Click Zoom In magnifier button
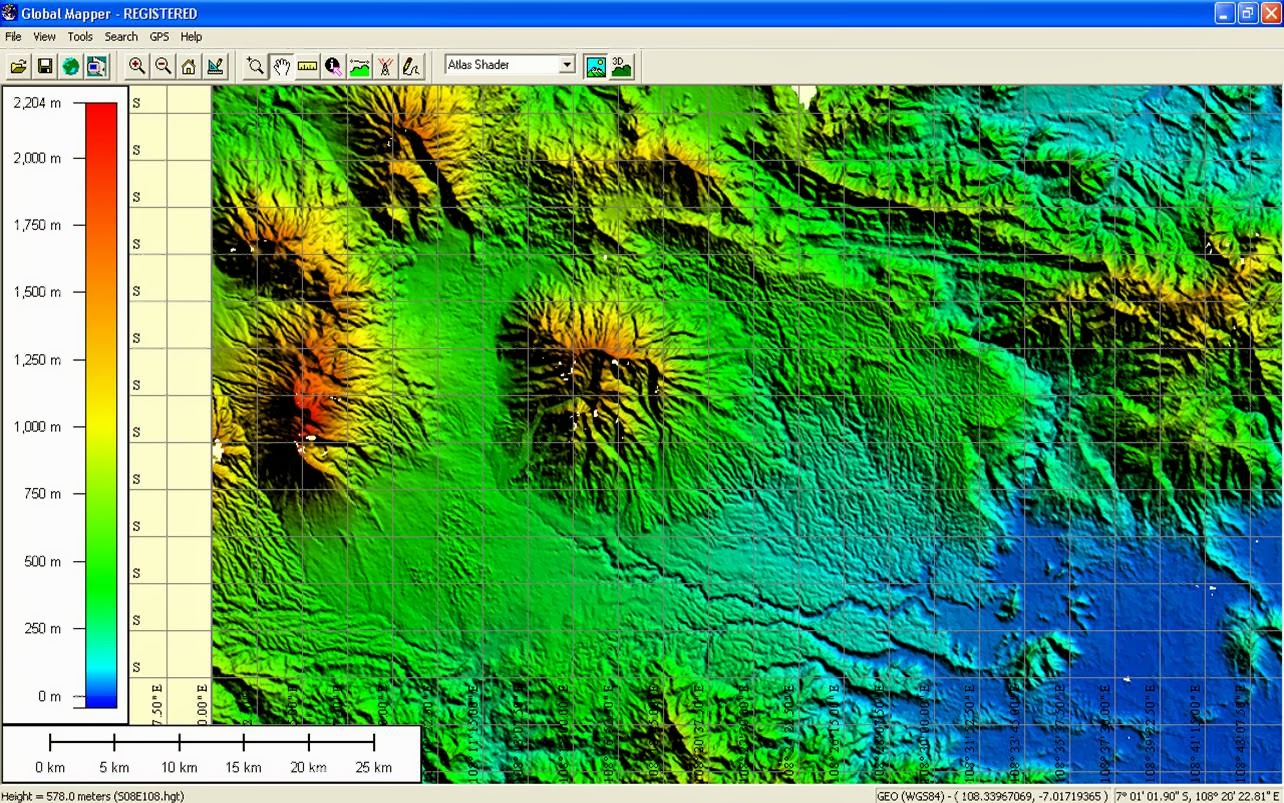The image size is (1284, 803). point(136,66)
